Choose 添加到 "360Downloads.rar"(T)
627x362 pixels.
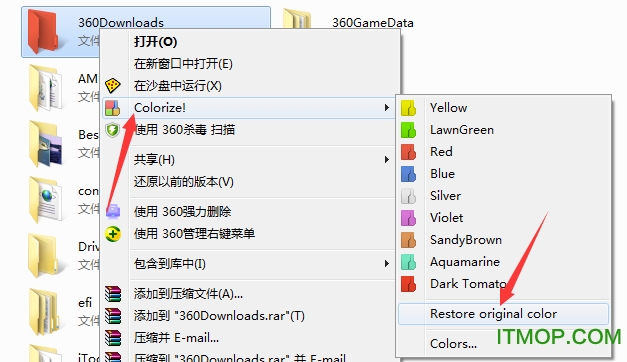219,316
